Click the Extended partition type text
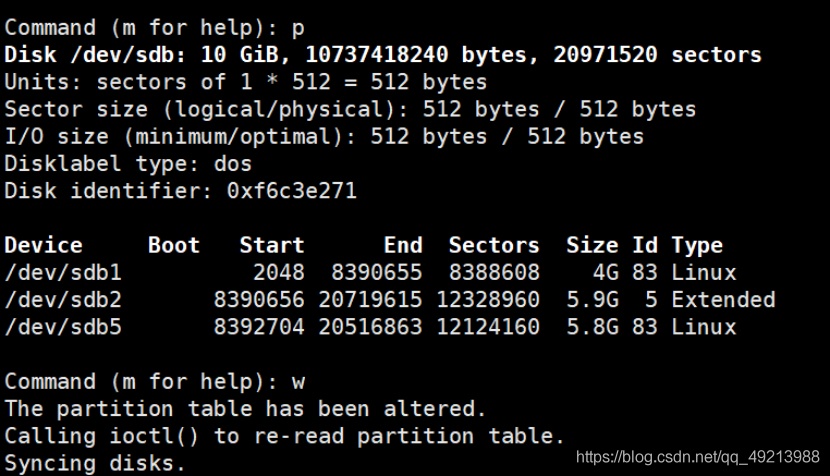The width and height of the screenshot is (830, 476). pyautogui.click(x=723, y=300)
